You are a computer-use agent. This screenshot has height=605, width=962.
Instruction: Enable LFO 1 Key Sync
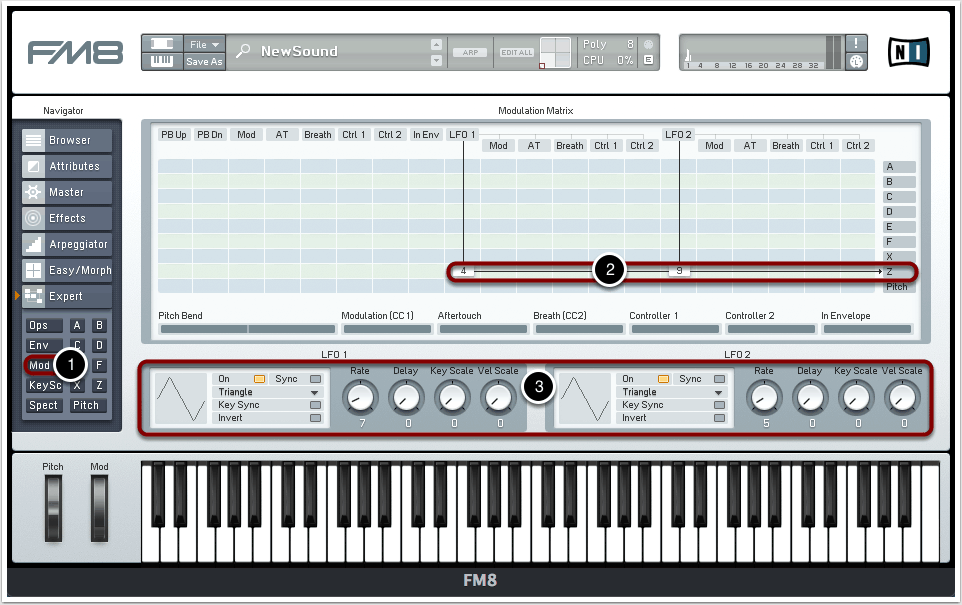316,405
